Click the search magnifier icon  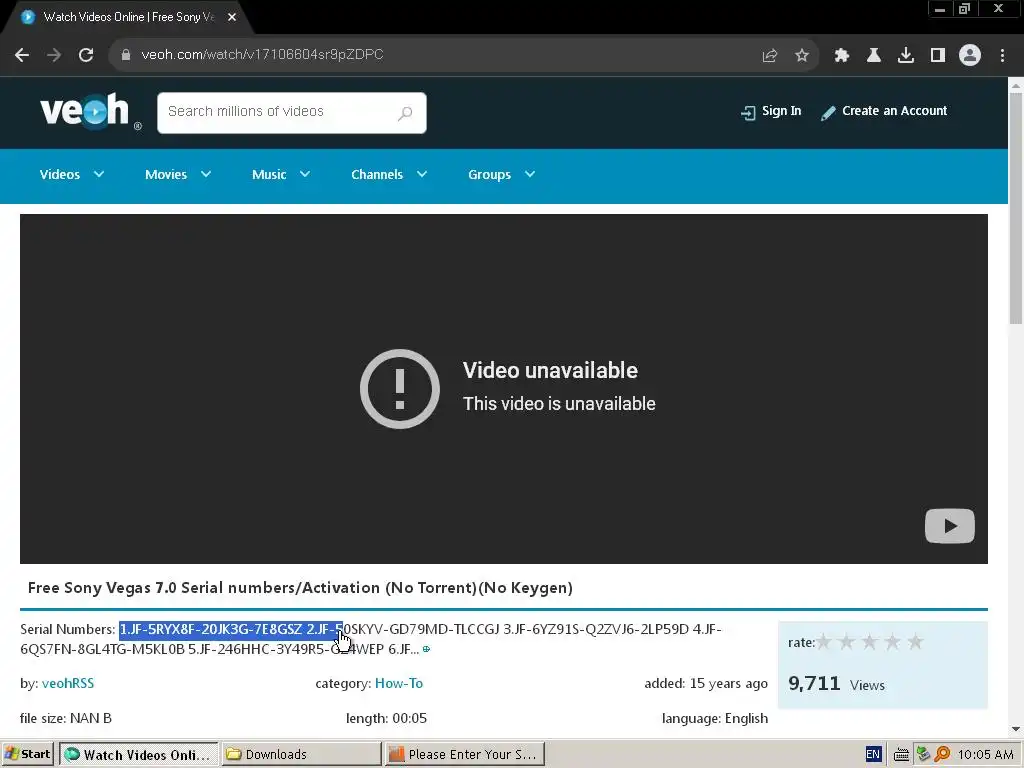click(405, 113)
